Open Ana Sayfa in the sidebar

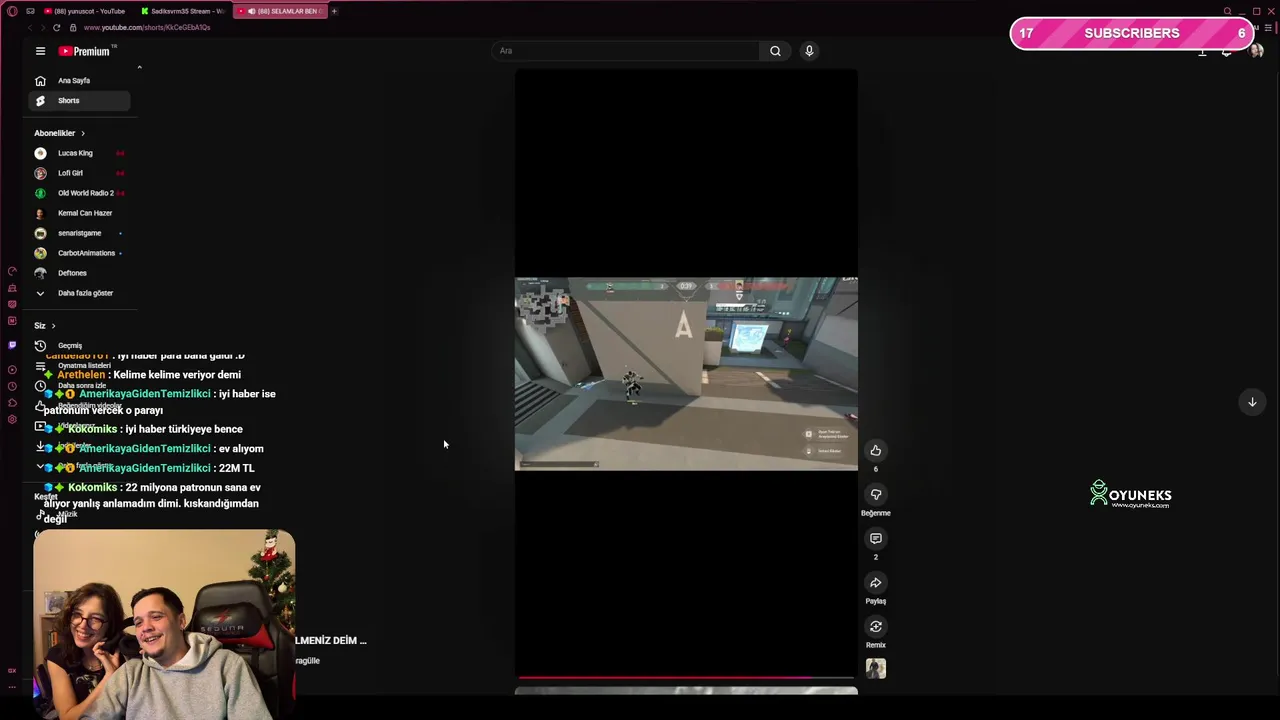click(79, 80)
